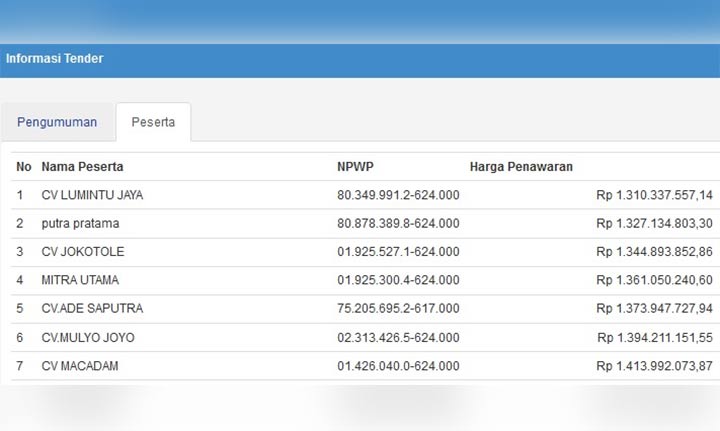Select participant CV JOKOTOLE
Screen dimensions: 720x431
click(x=83, y=252)
